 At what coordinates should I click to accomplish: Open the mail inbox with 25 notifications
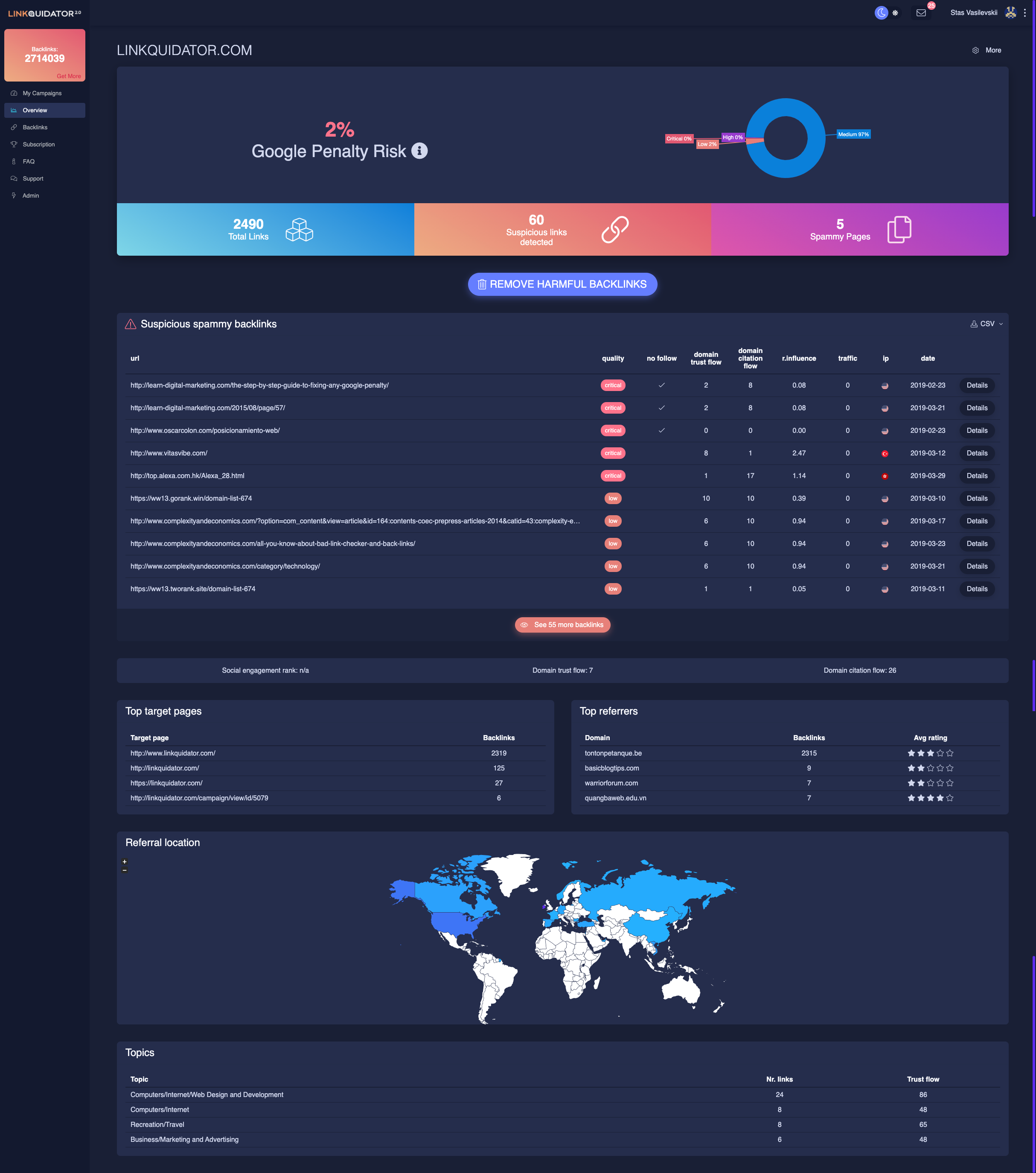coord(921,13)
